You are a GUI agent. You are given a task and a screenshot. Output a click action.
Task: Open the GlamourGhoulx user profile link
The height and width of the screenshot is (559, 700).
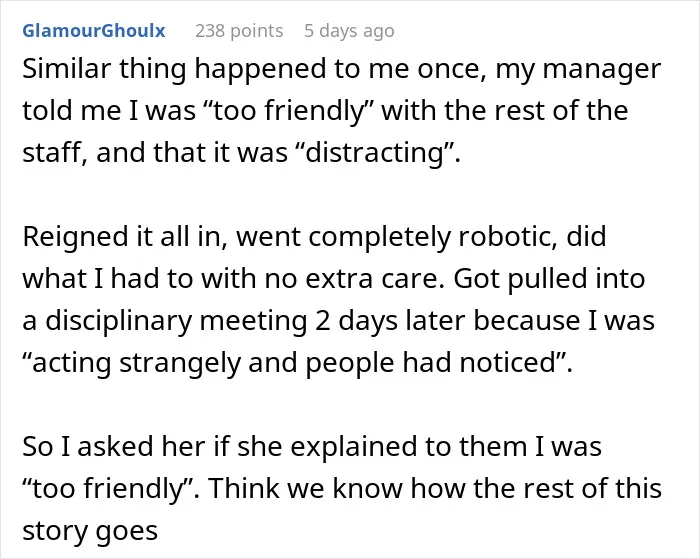pos(94,31)
